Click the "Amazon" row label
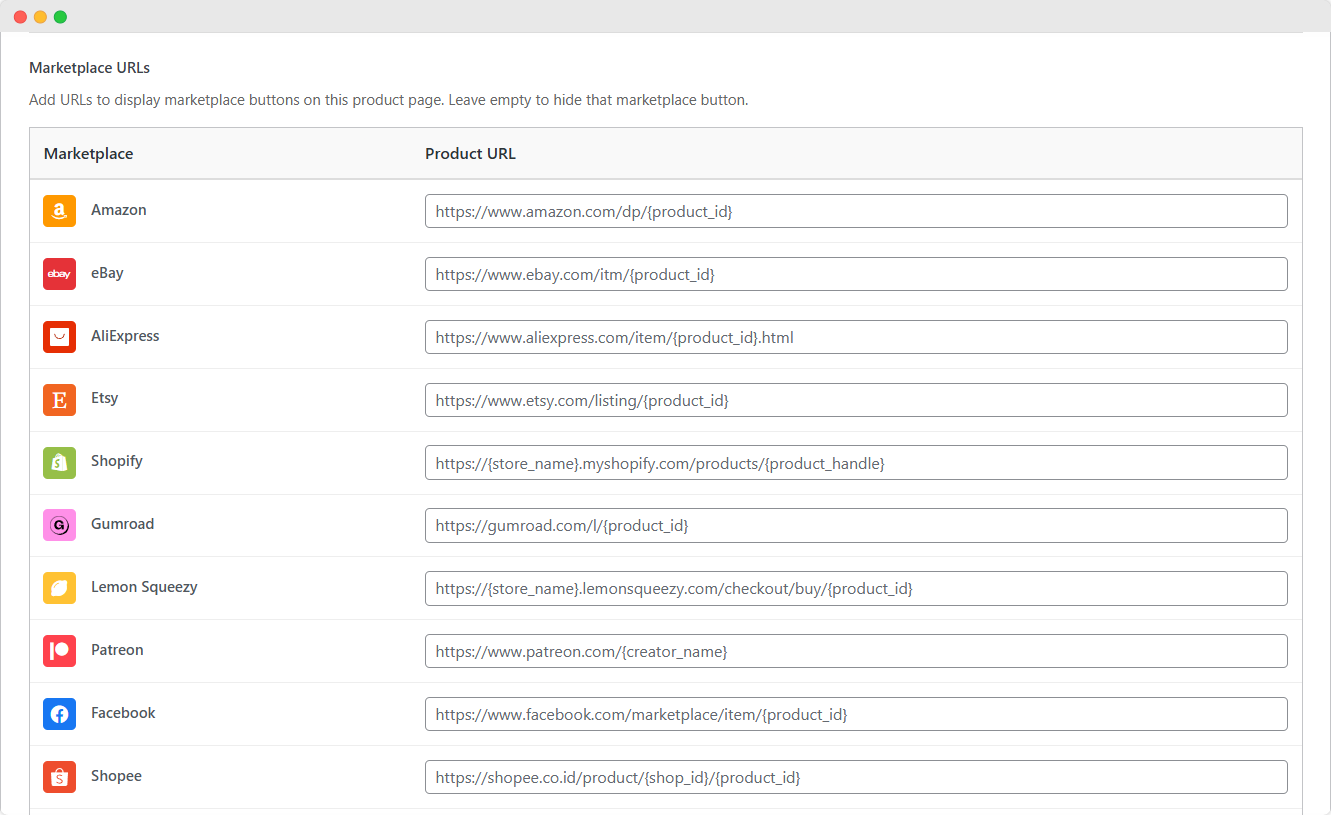The height and width of the screenshot is (815, 1331). coord(119,210)
